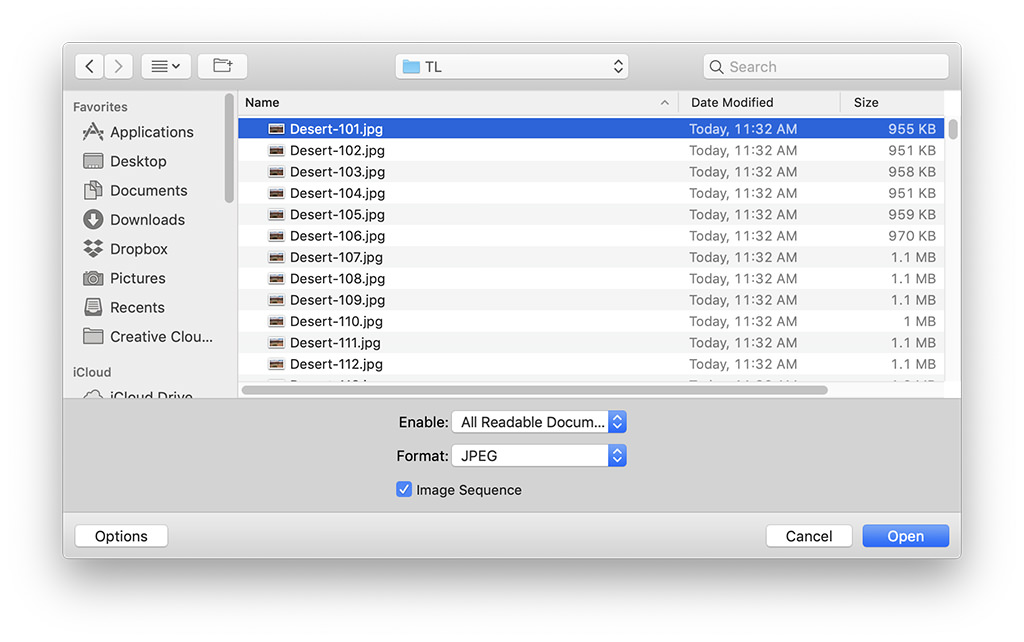This screenshot has height=642, width=1024.
Task: Select file Desert-107.jpg
Action: pyautogui.click(x=591, y=257)
